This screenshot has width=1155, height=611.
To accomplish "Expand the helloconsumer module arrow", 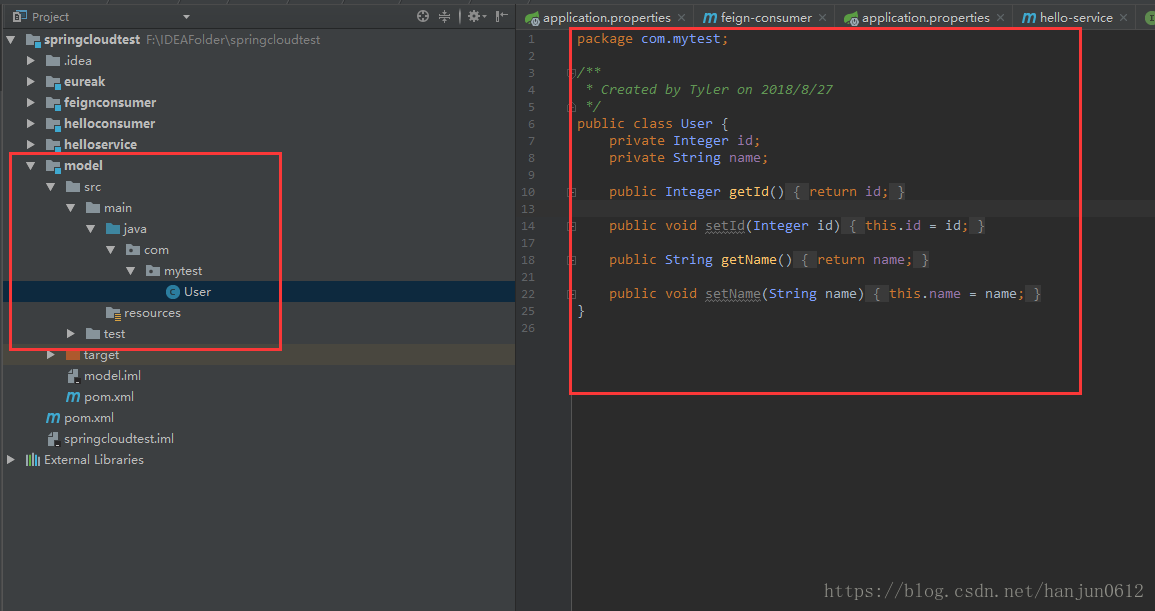I will tap(31, 123).
